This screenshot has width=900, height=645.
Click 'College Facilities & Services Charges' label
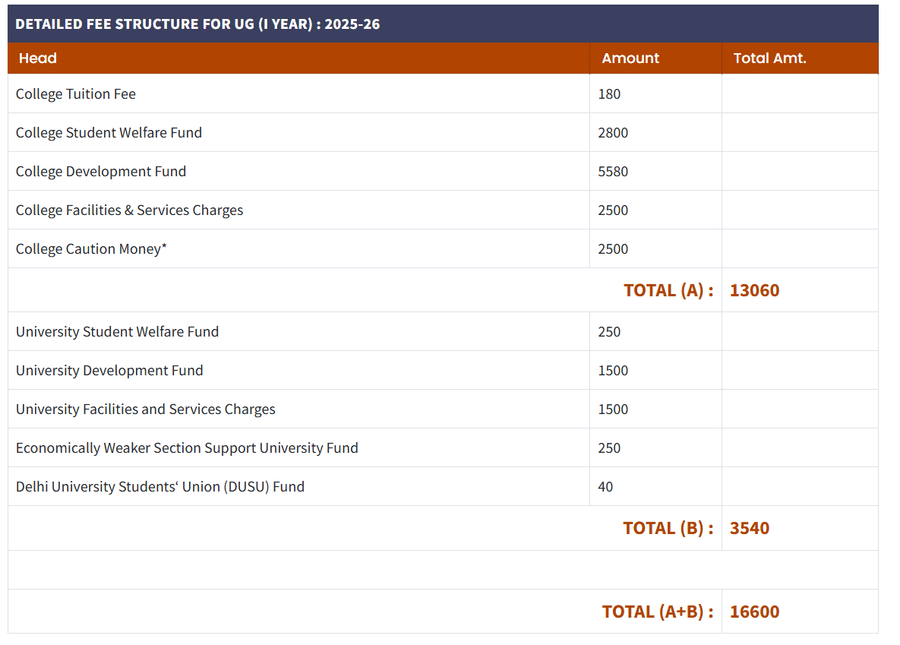[x=129, y=210]
